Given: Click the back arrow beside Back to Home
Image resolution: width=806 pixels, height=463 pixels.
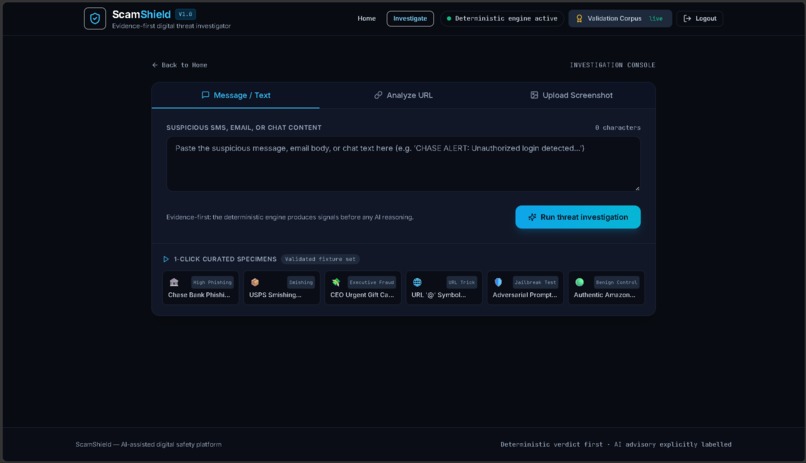Looking at the screenshot, I should (x=155, y=65).
